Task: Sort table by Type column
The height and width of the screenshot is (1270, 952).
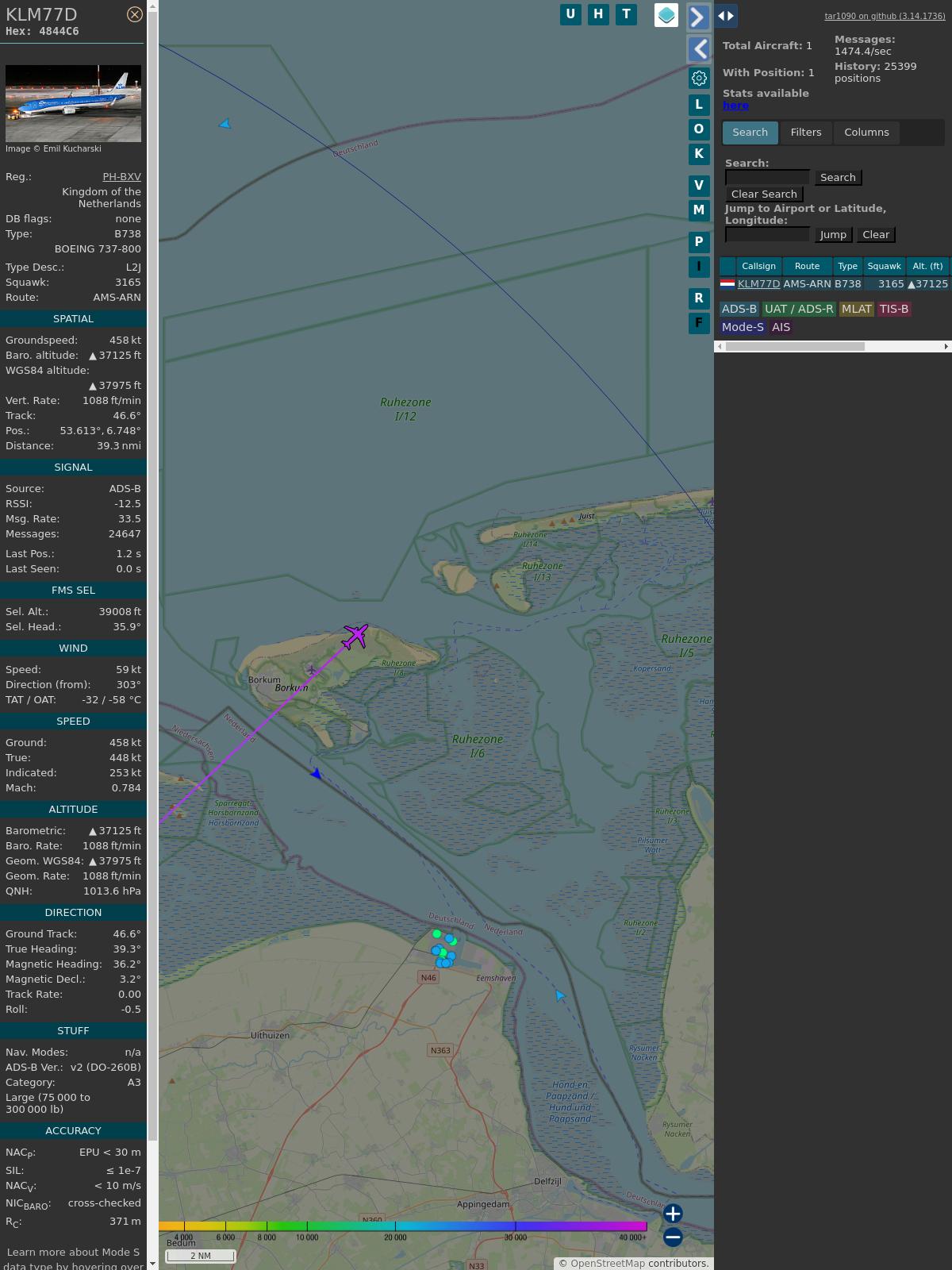Action: coord(847,267)
